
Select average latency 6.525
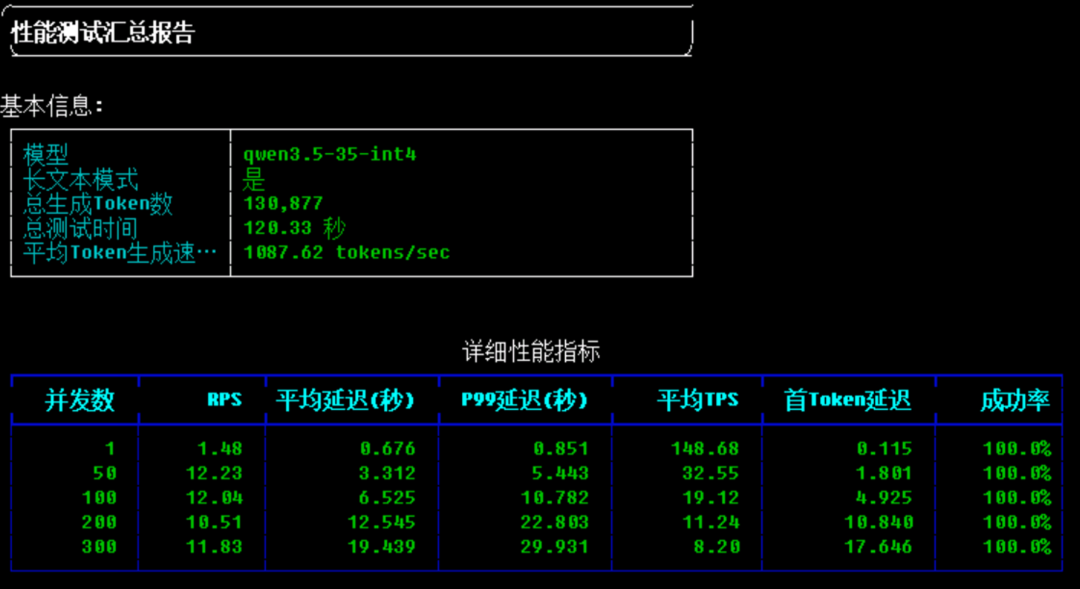pyautogui.click(x=388, y=498)
